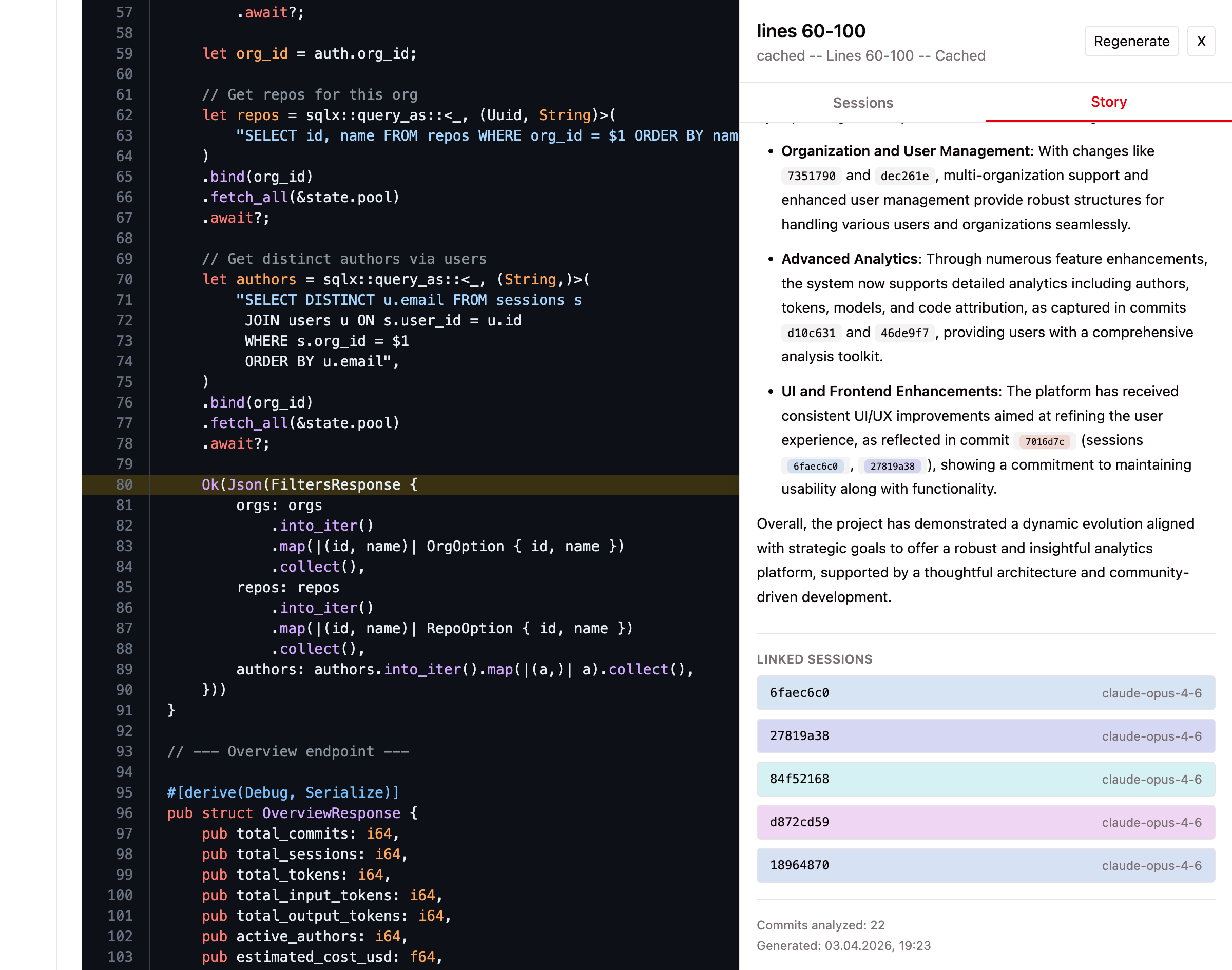Close the story panel with X

1201,42
